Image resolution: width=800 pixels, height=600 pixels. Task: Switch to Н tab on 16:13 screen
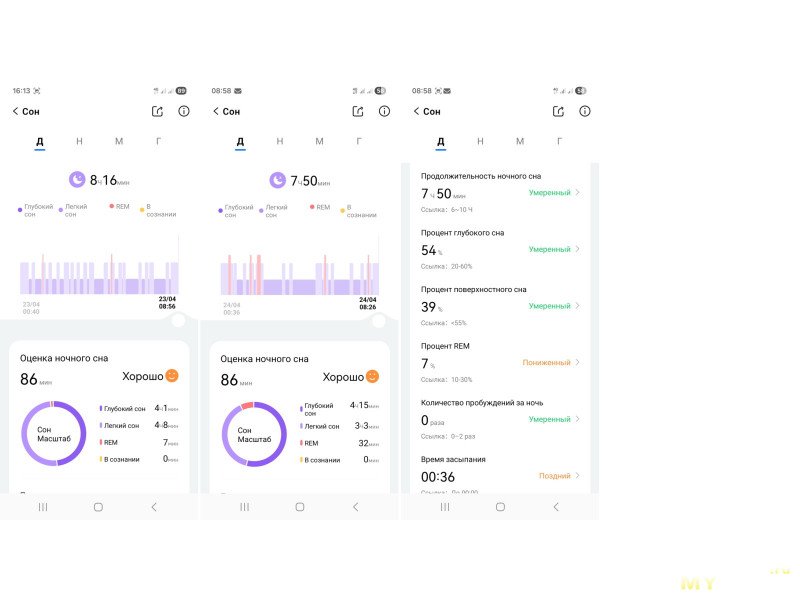[x=79, y=142]
